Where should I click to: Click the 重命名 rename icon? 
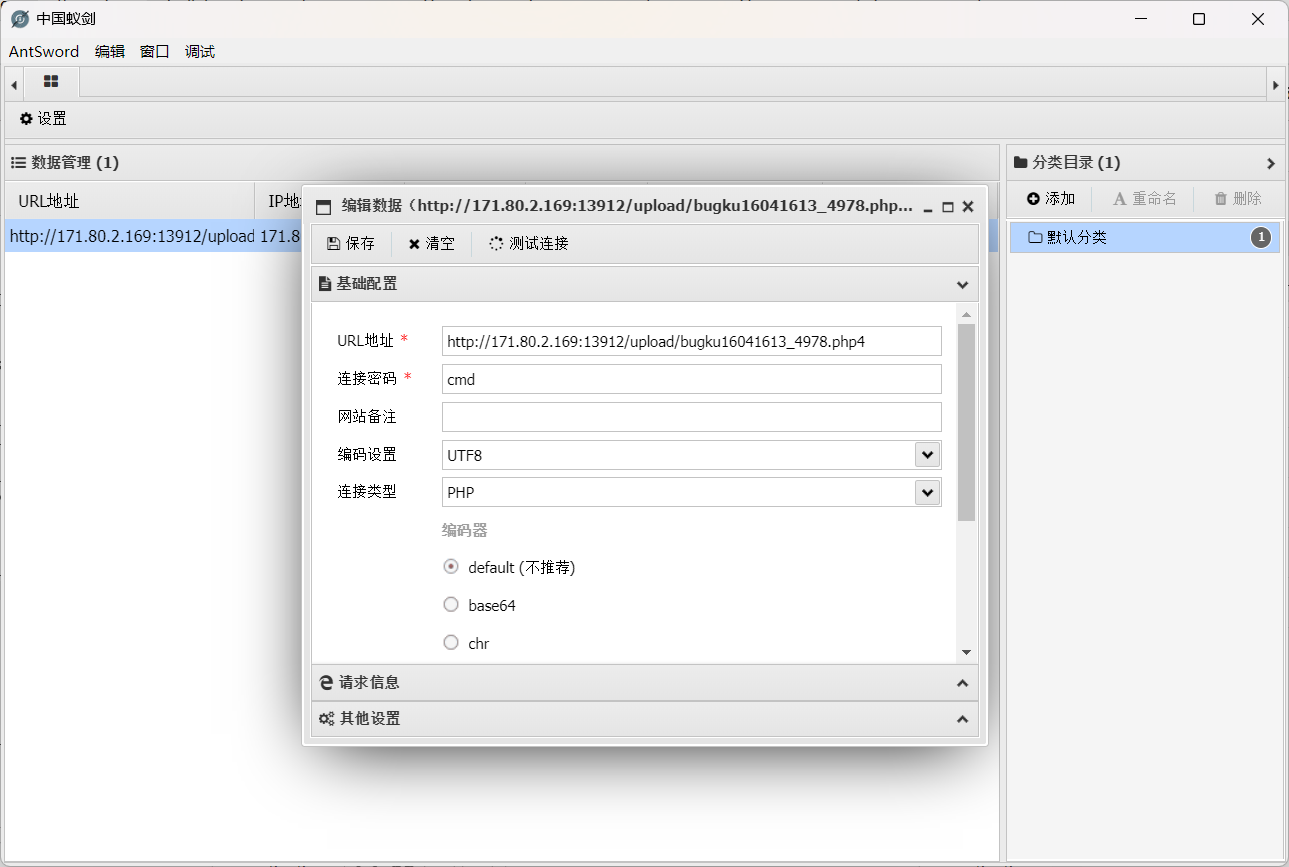(x=1119, y=198)
